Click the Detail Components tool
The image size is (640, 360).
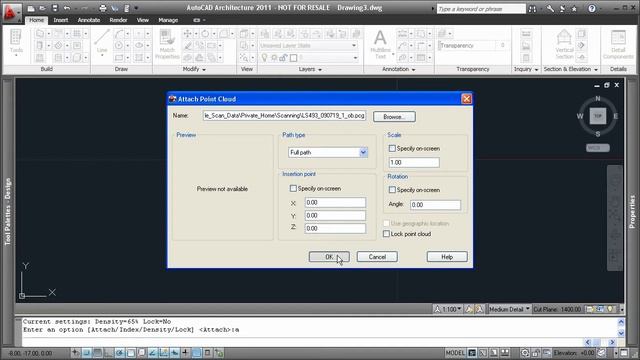click(618, 44)
